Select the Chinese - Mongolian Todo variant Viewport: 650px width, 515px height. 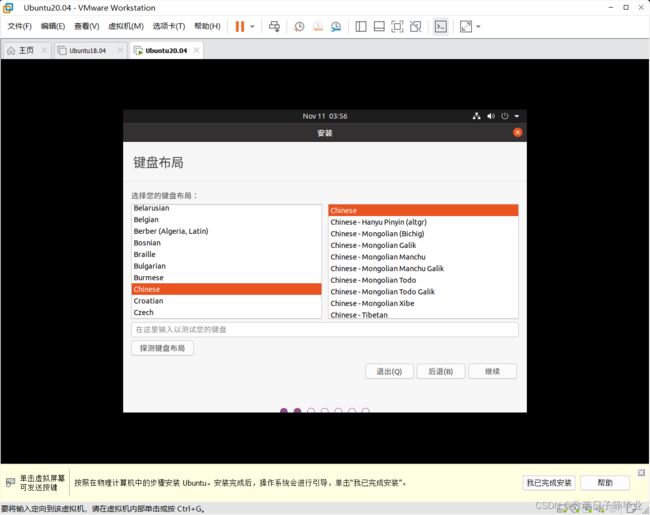click(423, 280)
